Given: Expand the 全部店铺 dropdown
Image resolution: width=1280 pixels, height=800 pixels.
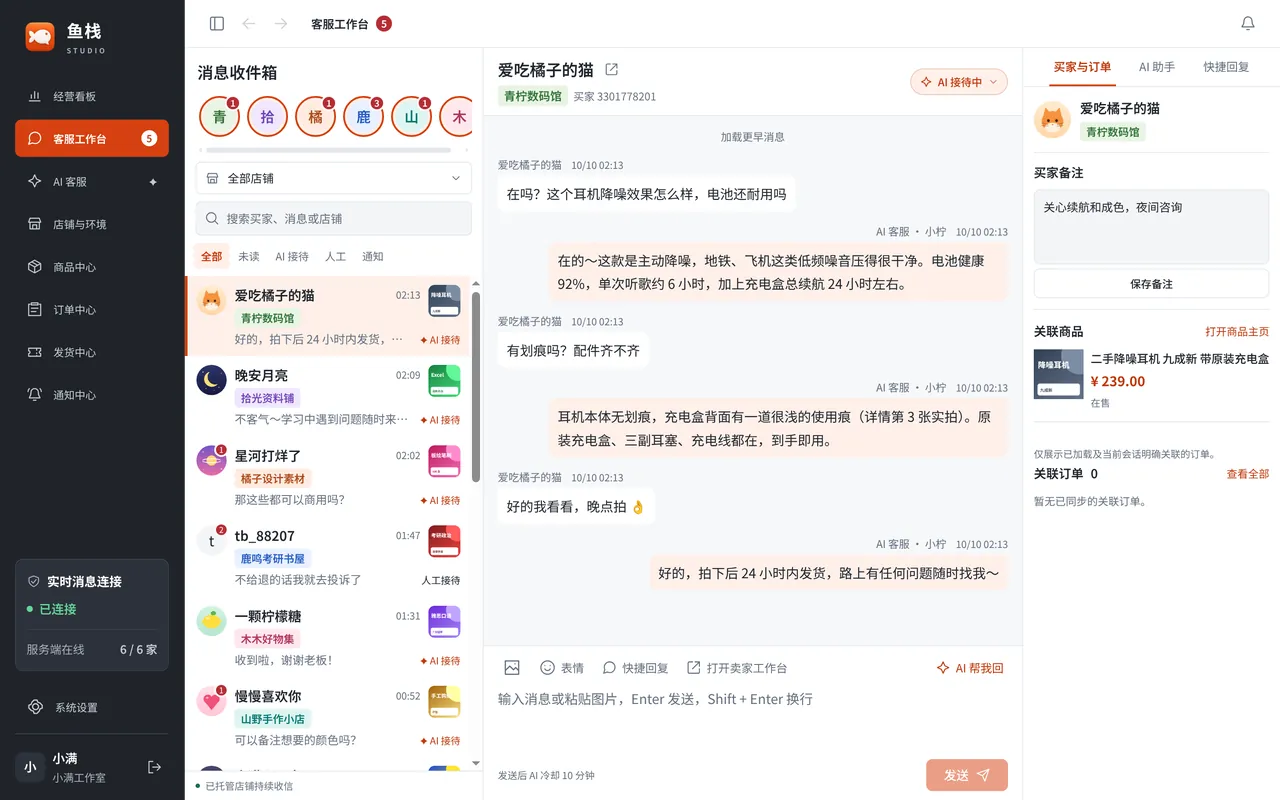Looking at the screenshot, I should click(x=334, y=178).
